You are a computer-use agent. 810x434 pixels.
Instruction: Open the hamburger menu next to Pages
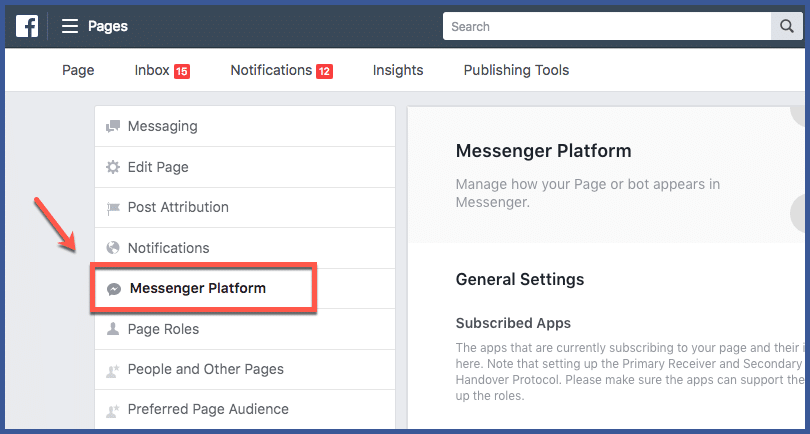point(70,26)
